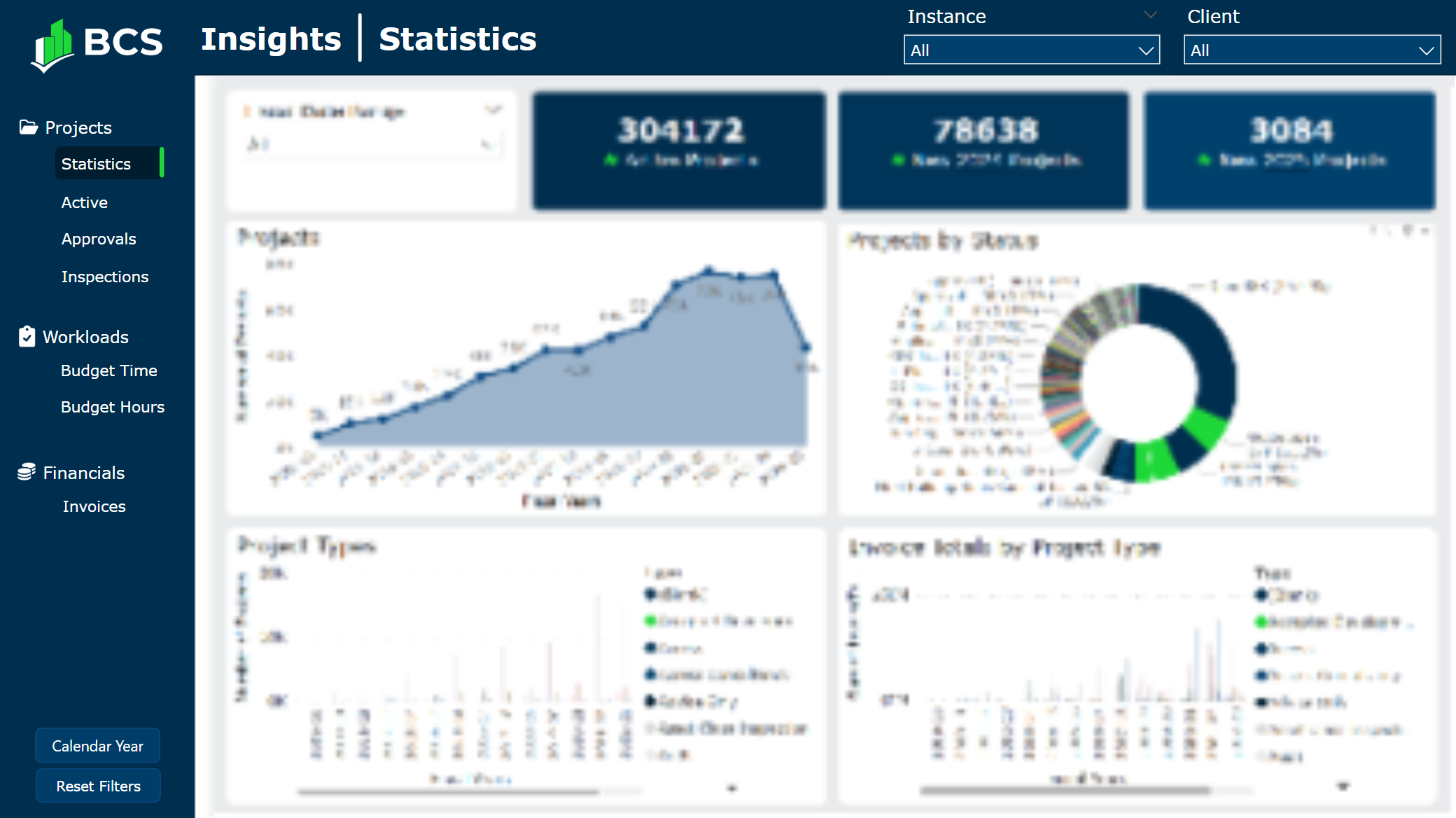The height and width of the screenshot is (818, 1456).
Task: Click the BCS logo icon
Action: tap(52, 42)
